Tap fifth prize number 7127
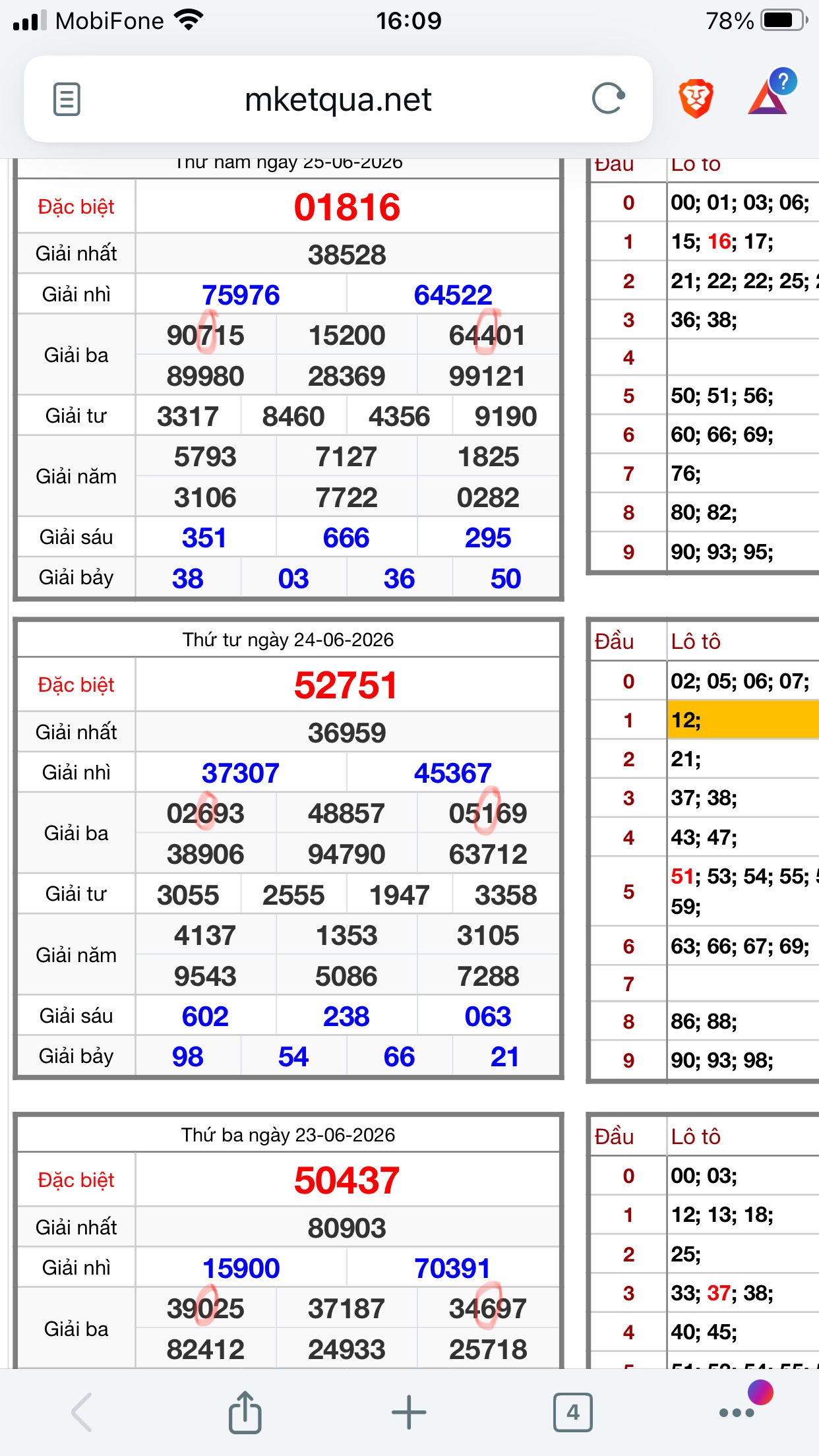819x1456 pixels. [346, 456]
